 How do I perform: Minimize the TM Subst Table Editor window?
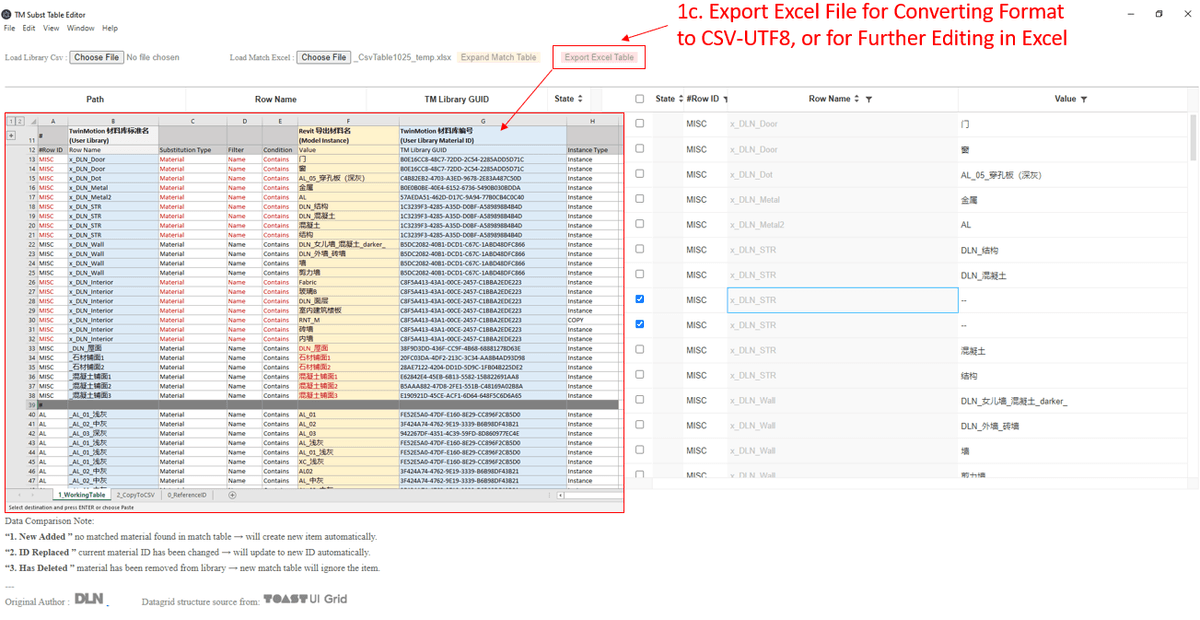(1132, 14)
